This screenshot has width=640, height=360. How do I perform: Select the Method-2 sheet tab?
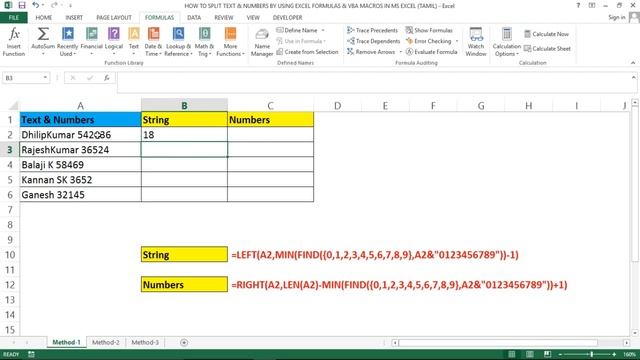tap(106, 342)
